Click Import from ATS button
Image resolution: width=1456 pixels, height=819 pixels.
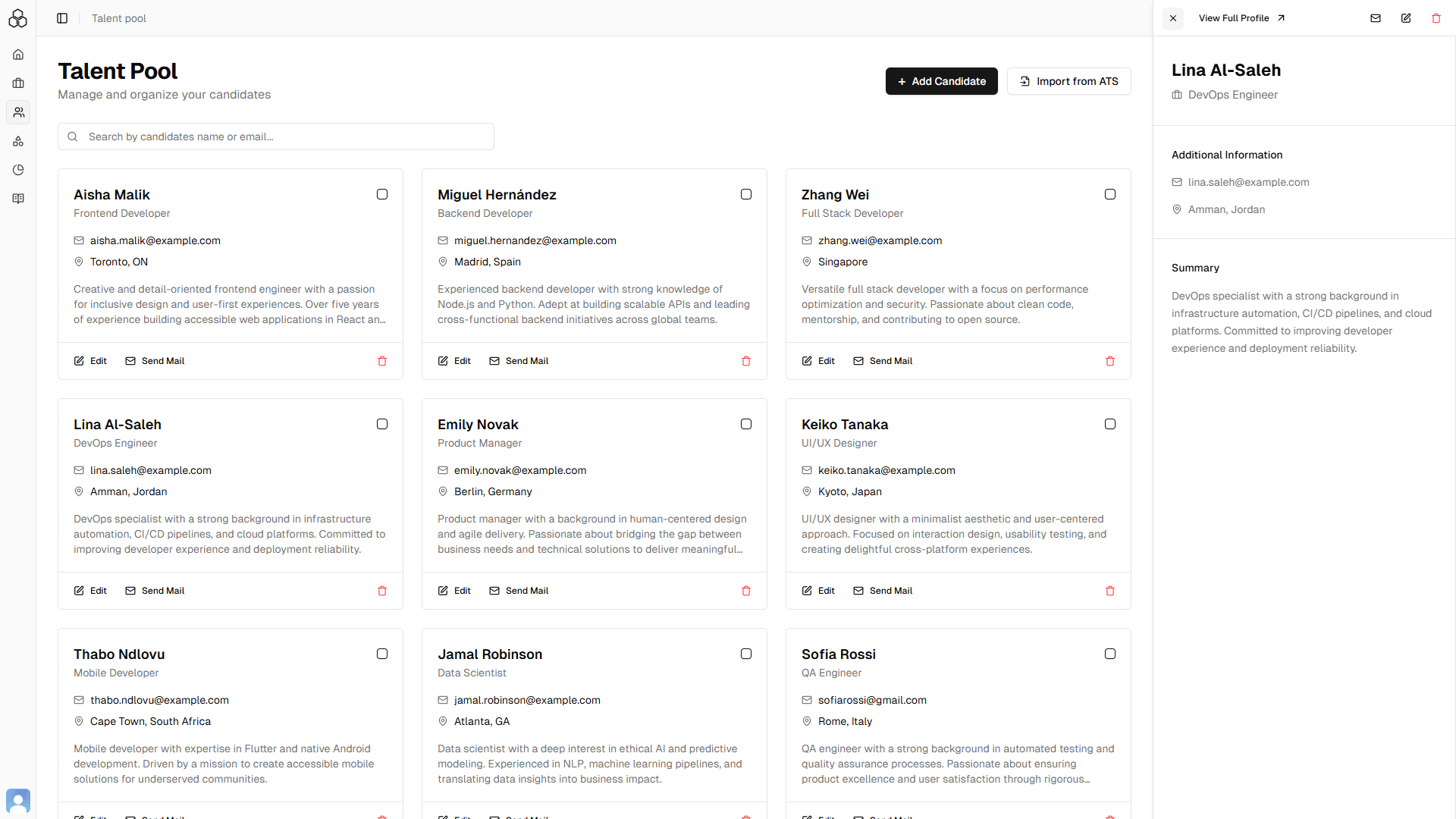tap(1068, 81)
